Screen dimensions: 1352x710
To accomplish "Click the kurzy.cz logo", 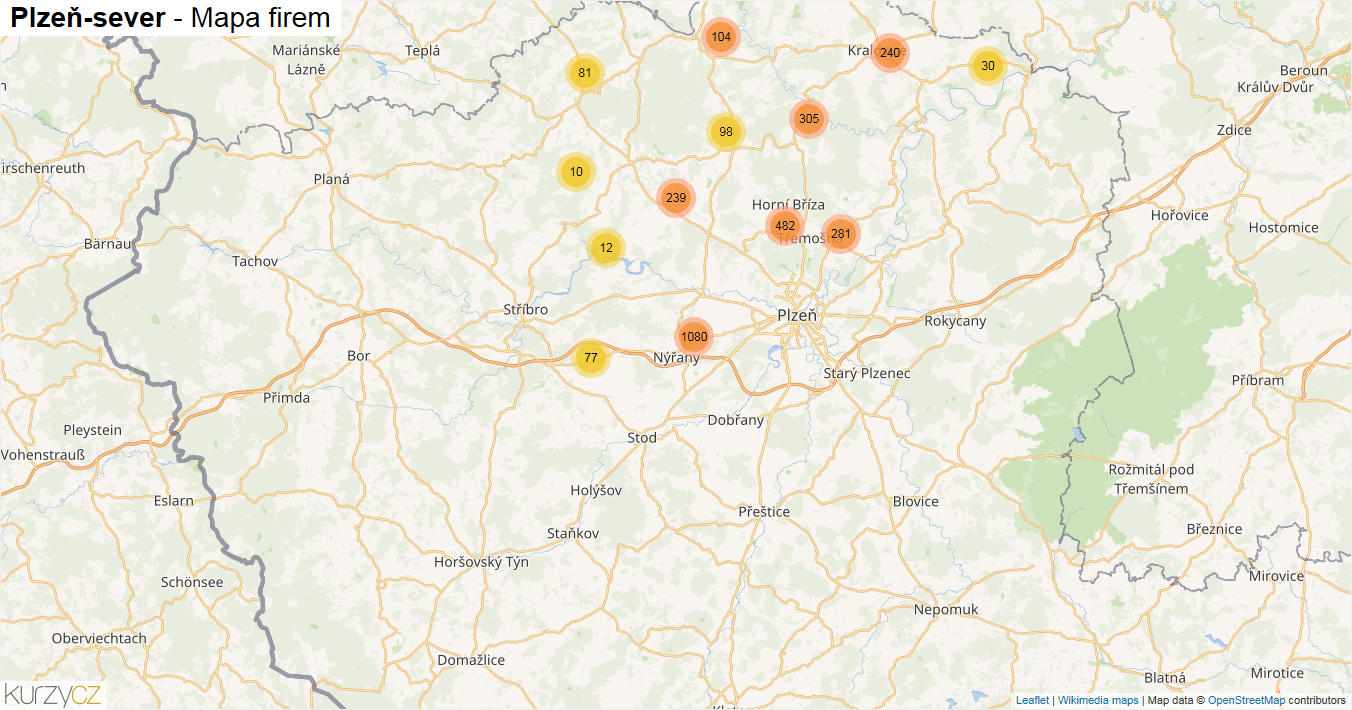I will tap(53, 694).
